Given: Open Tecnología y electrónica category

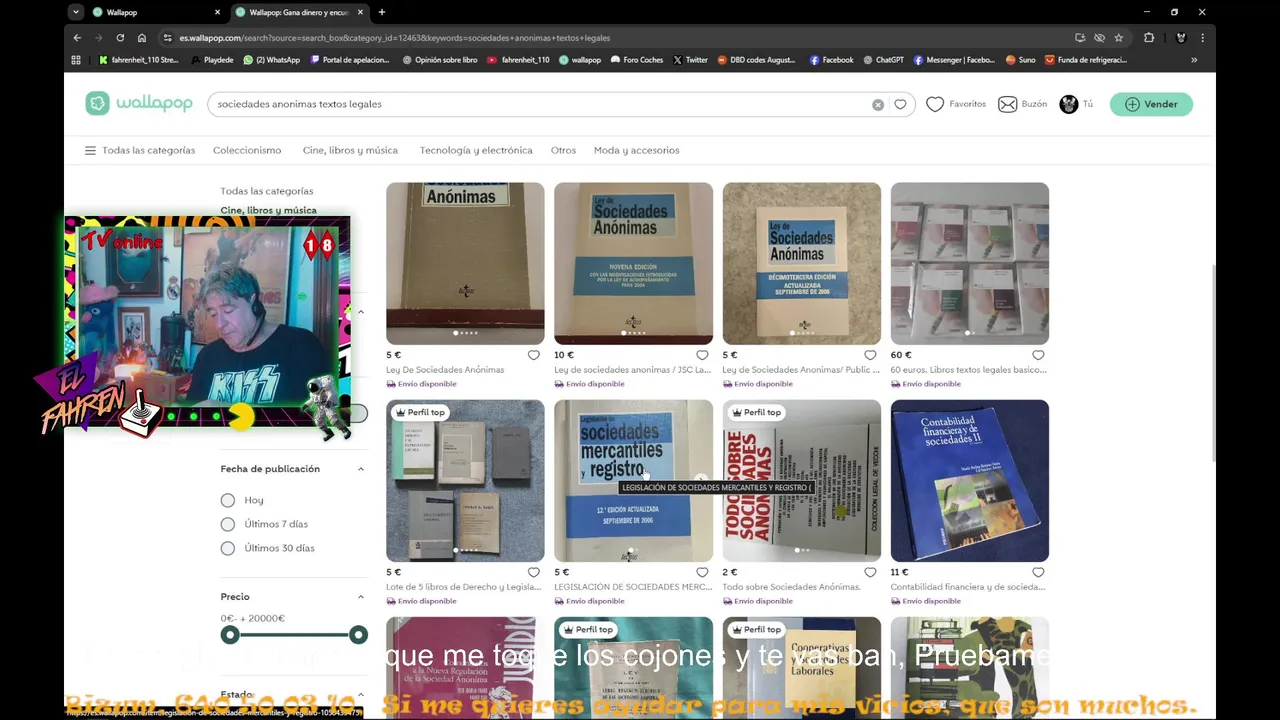Looking at the screenshot, I should tap(476, 150).
